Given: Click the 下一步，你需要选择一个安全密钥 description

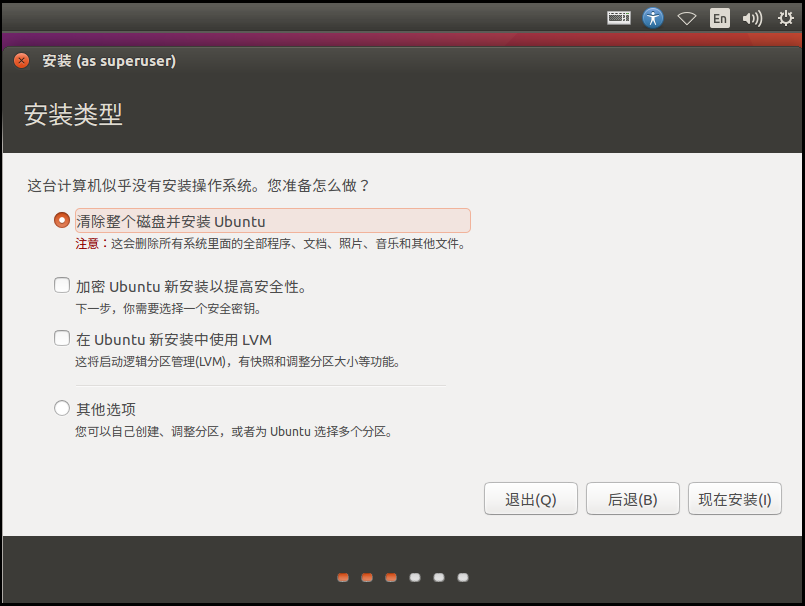Looking at the screenshot, I should pyautogui.click(x=168, y=308).
